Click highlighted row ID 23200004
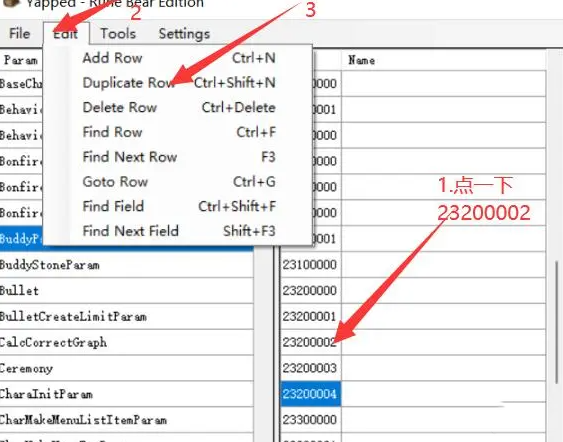 [311, 394]
